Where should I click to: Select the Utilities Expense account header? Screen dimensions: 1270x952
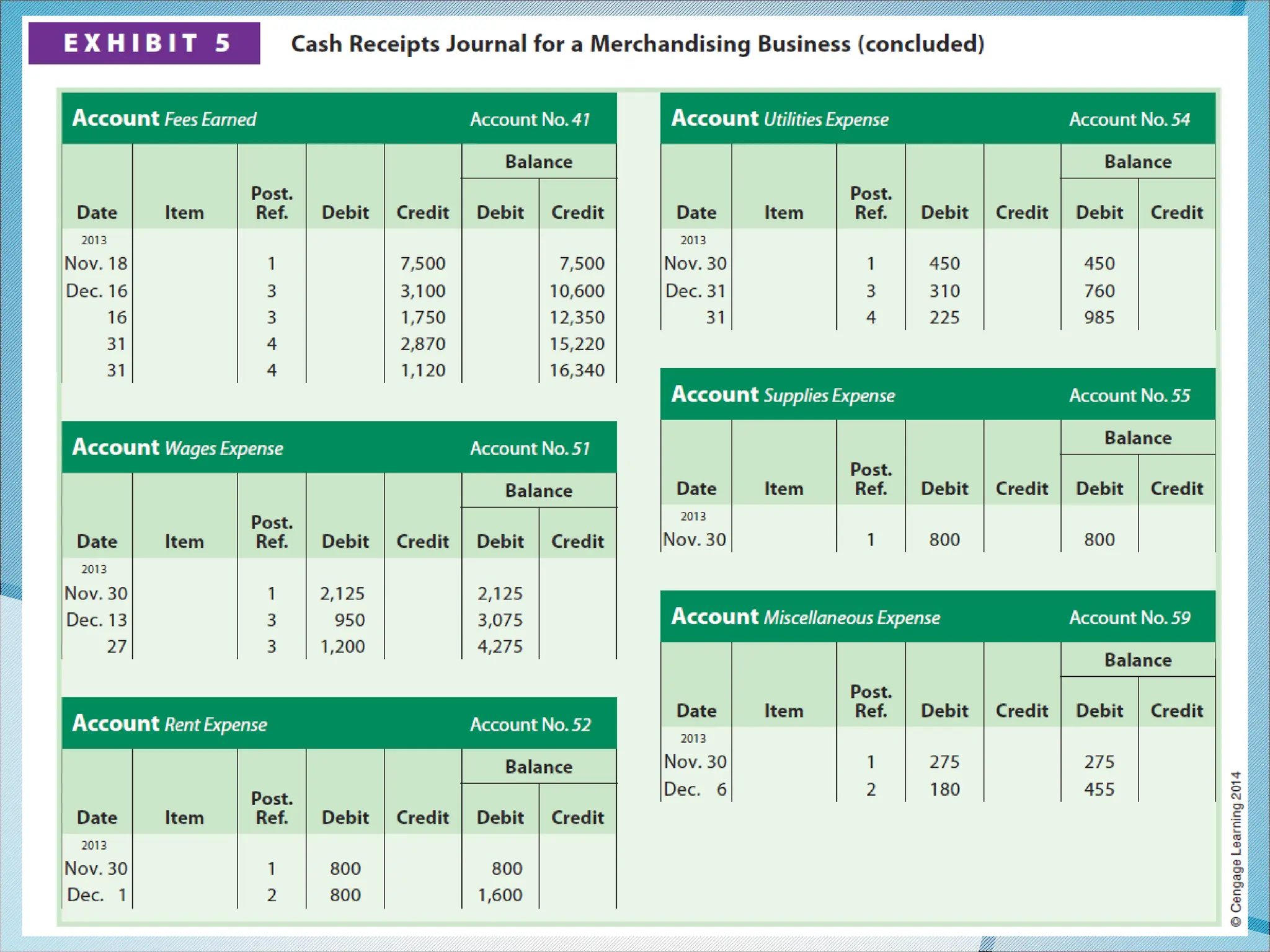780,118
